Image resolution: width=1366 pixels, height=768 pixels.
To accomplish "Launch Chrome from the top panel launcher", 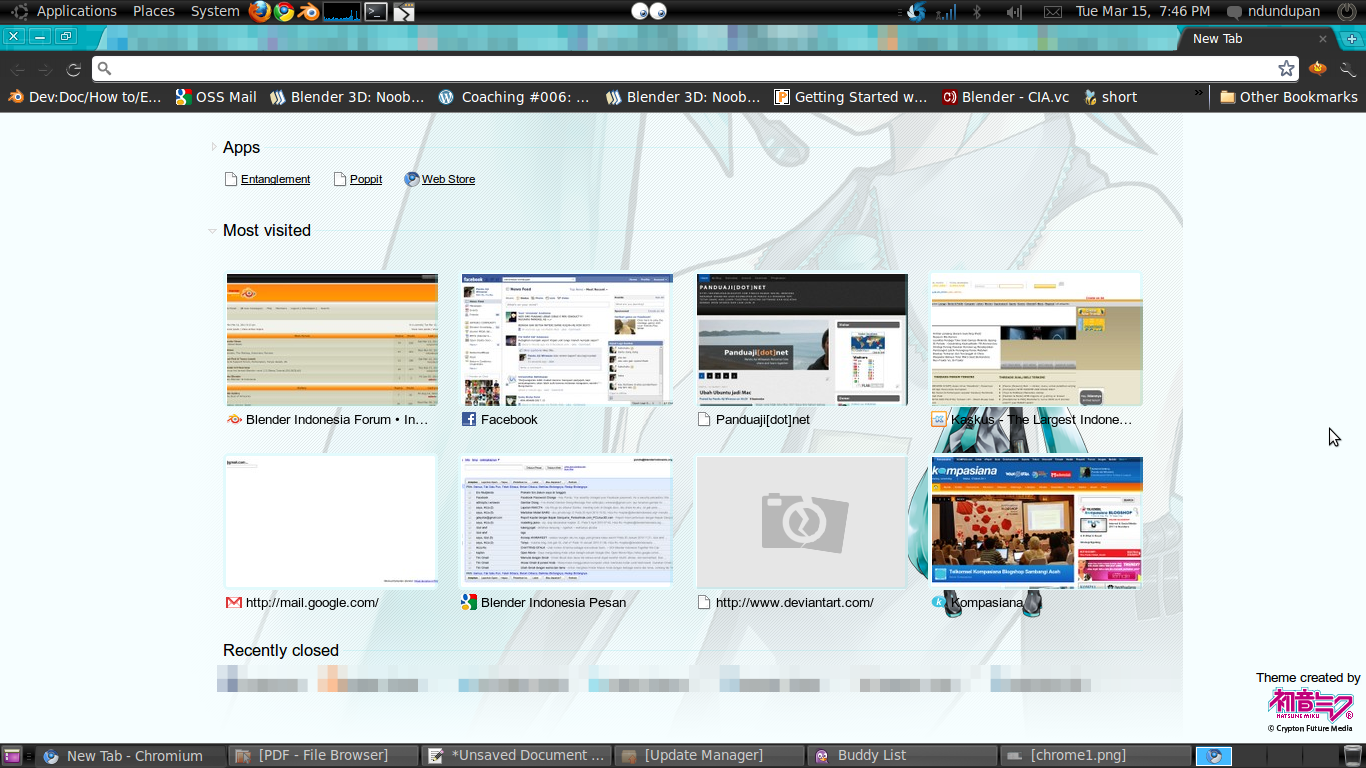I will click(284, 12).
